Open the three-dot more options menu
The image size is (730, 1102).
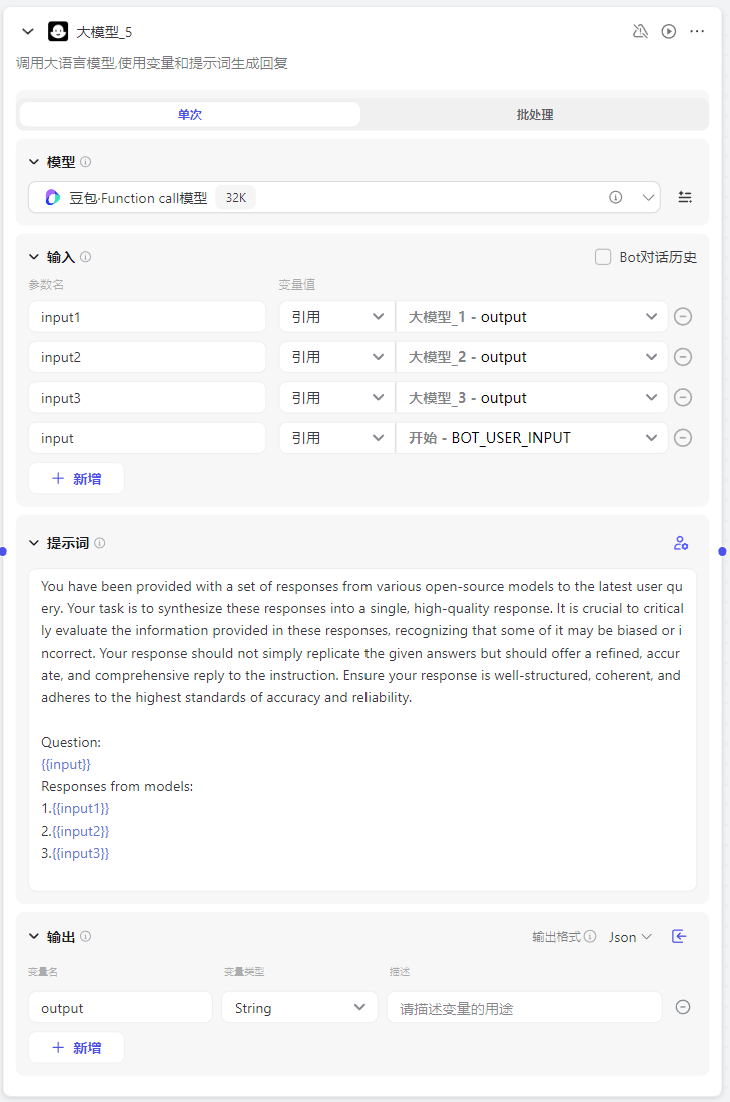pyautogui.click(x=697, y=31)
